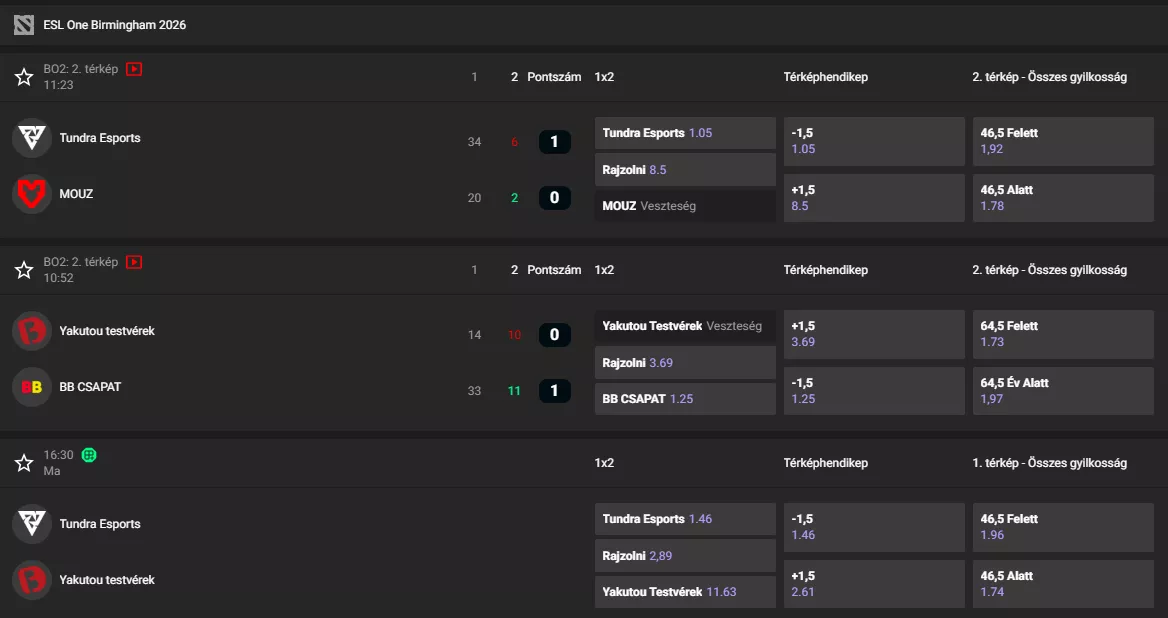This screenshot has height=618, width=1168.
Task: Open live stream for Tundra Esports vs MOUZ
Action: 135,69
